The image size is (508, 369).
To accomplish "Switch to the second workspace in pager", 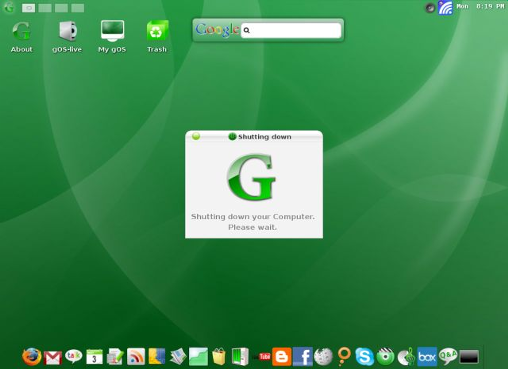I will 45,8.
